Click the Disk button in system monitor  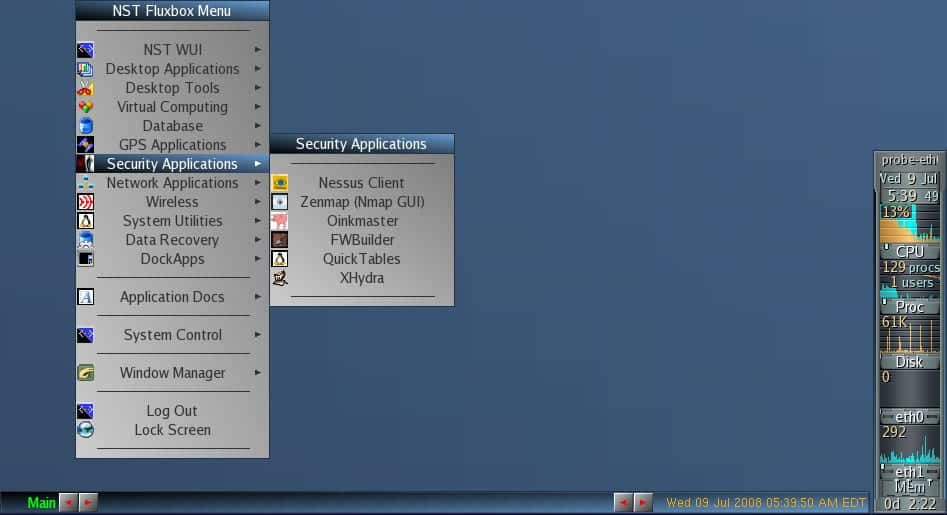tap(910, 362)
